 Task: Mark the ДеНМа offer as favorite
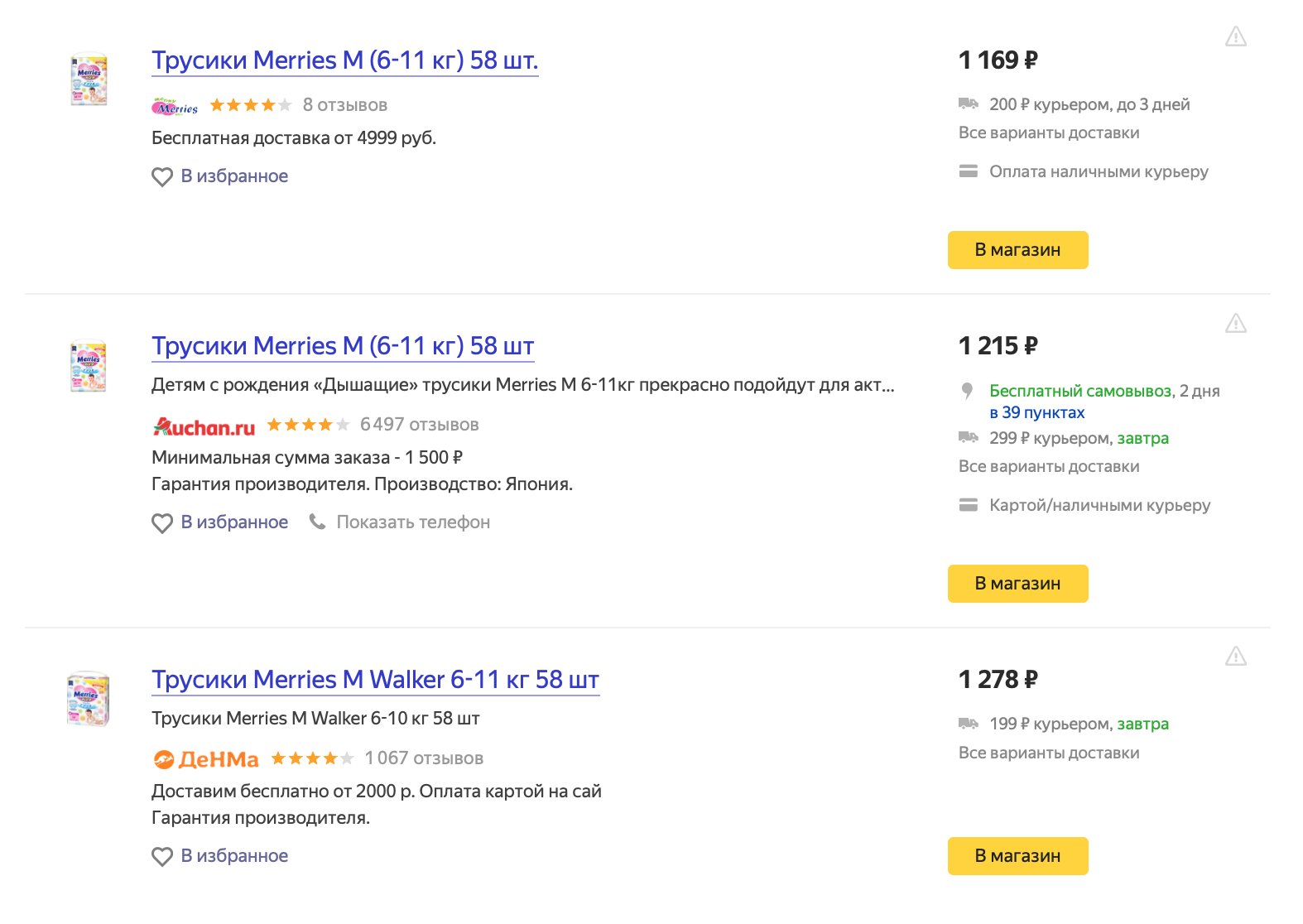click(x=220, y=856)
